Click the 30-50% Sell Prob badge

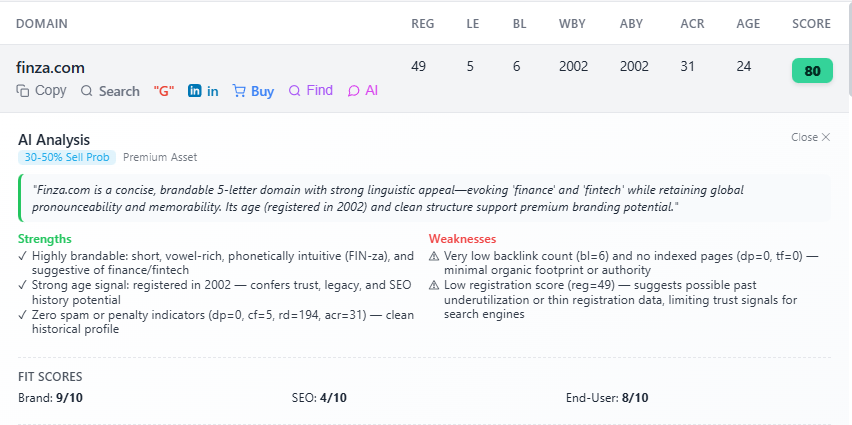point(66,157)
